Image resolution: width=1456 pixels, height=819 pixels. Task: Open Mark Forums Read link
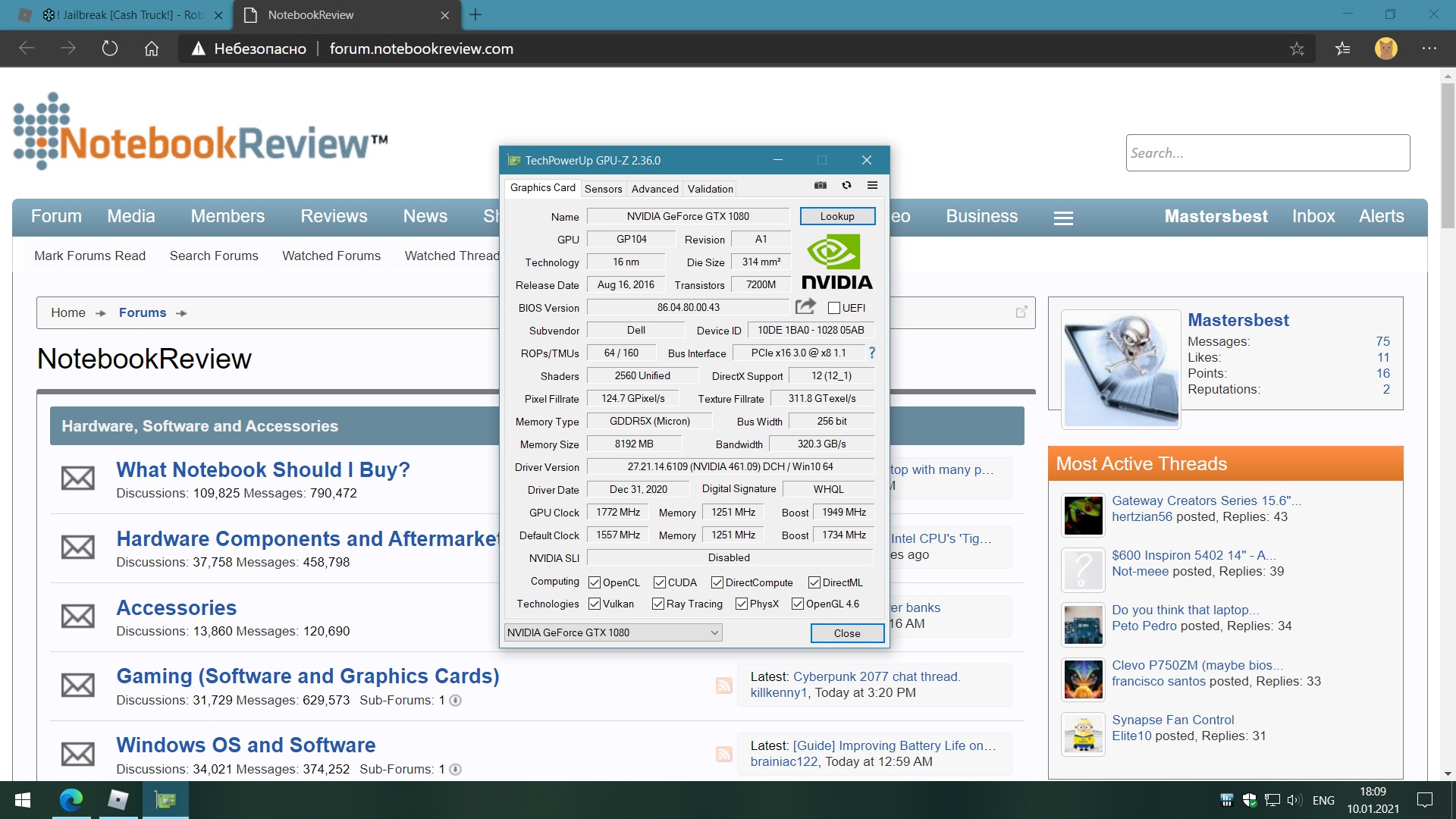point(89,256)
